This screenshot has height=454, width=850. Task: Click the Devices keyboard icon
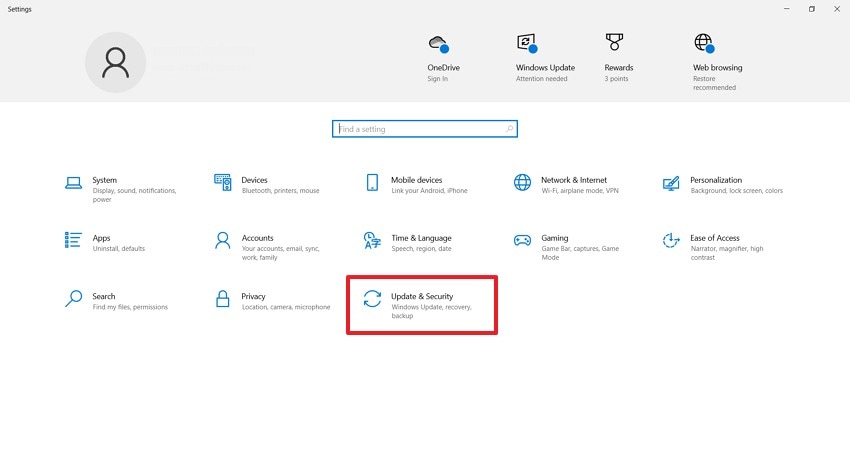click(223, 183)
